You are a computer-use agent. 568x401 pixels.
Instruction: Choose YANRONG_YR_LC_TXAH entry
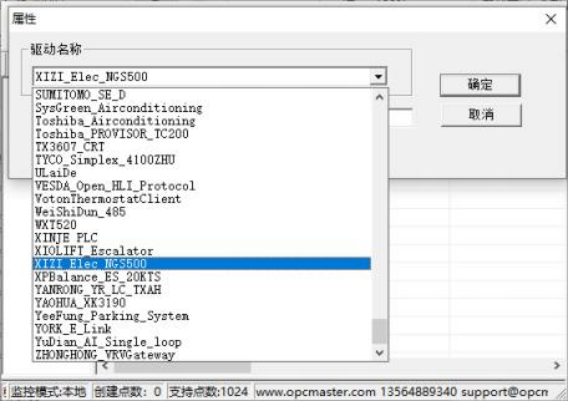(201, 290)
